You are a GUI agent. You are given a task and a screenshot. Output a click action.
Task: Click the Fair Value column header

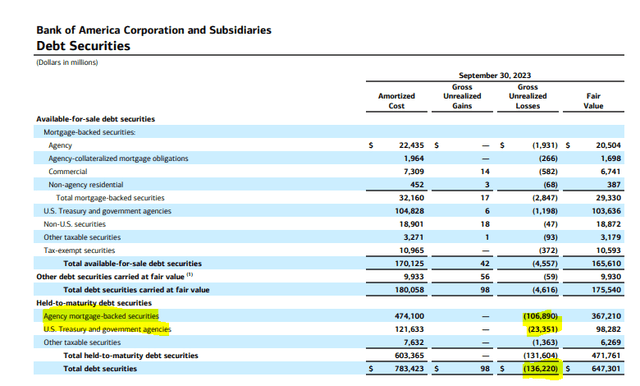click(x=593, y=101)
